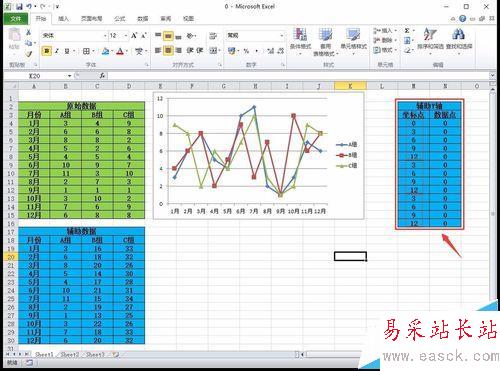
Task: Click the red Font Color A
Action: (120, 51)
